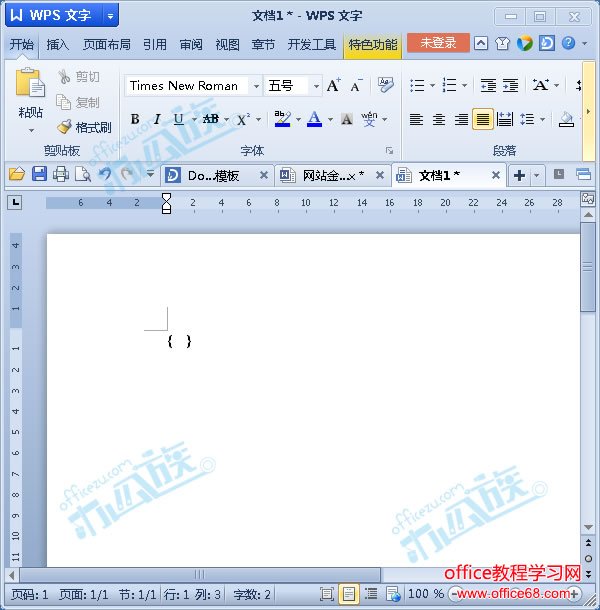This screenshot has width=600, height=610.
Task: Click the Print Preview icon
Action: pos(82,174)
